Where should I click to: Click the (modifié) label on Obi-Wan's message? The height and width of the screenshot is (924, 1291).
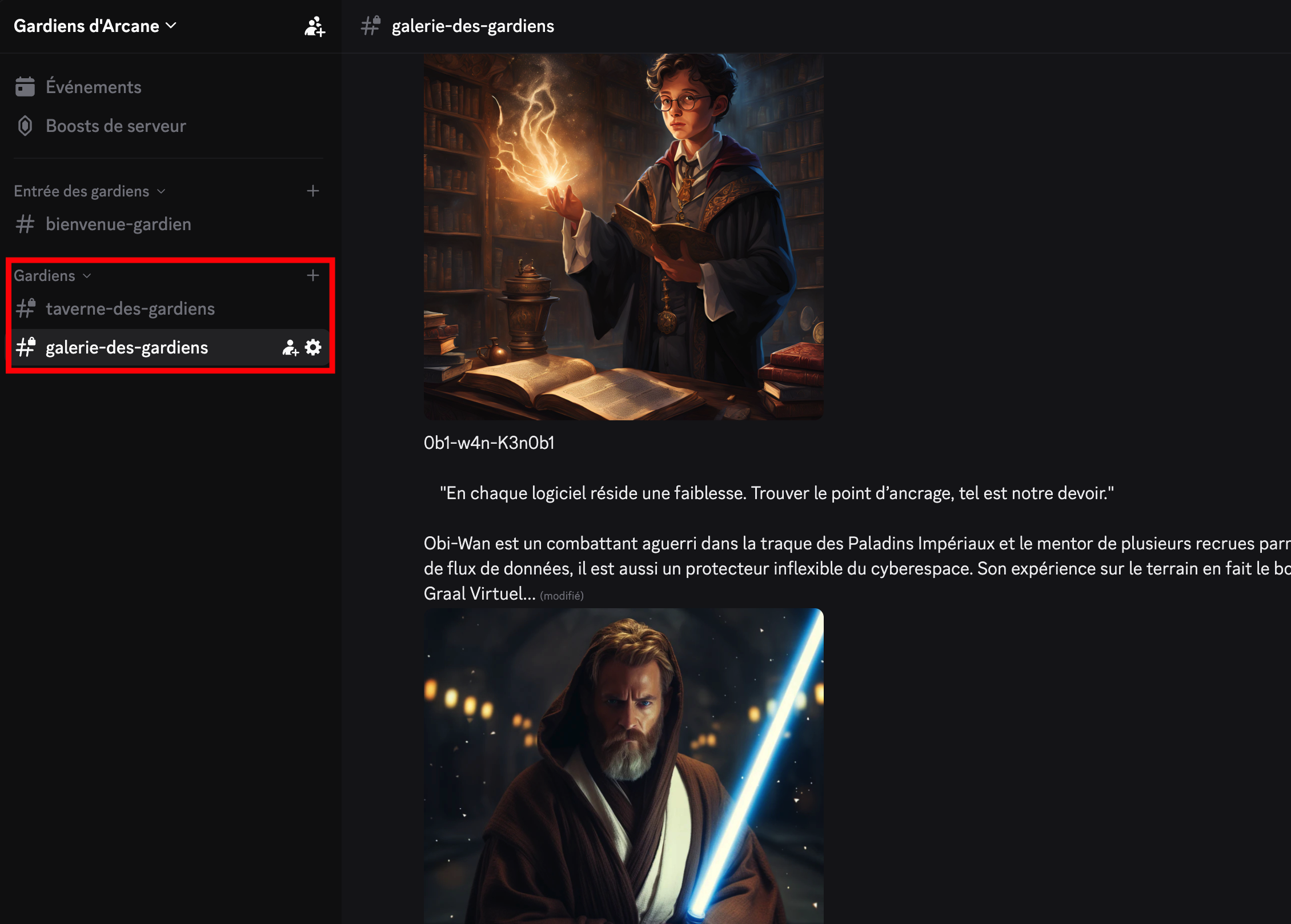(562, 594)
